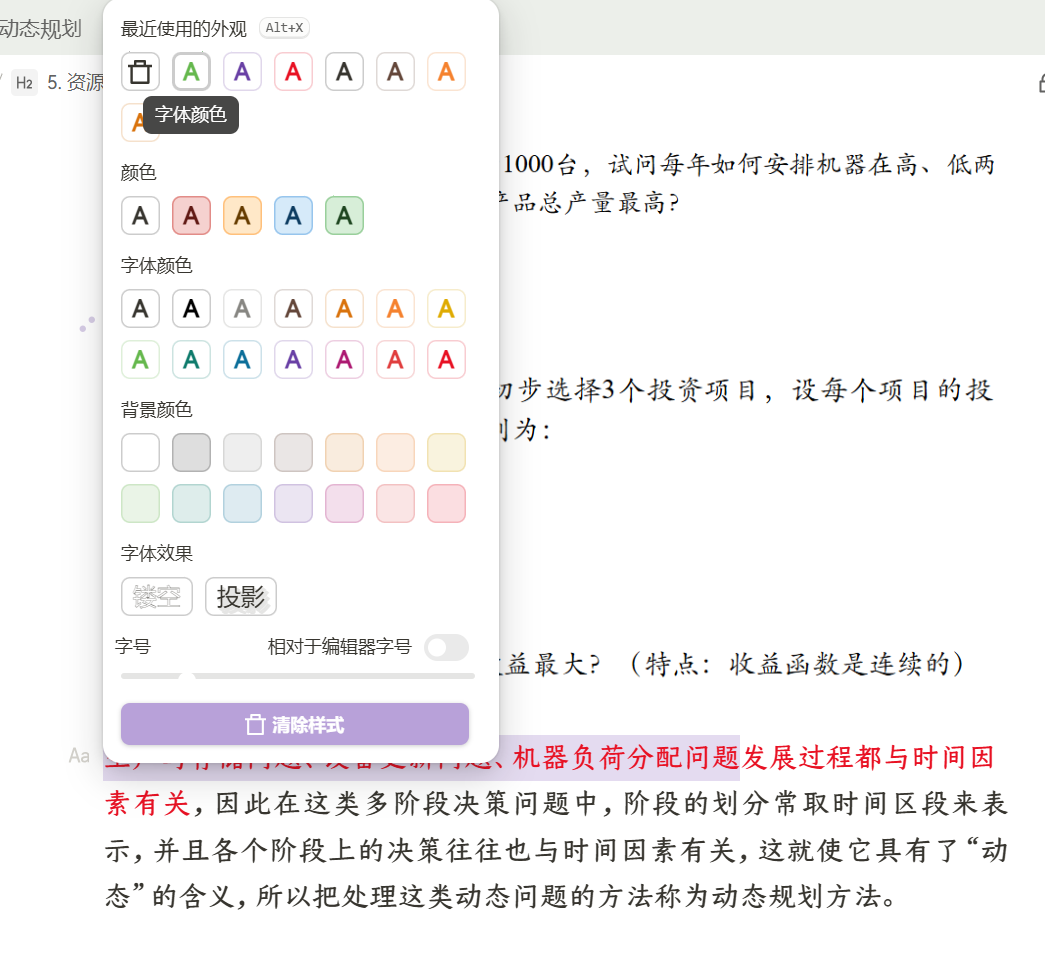Pick the white background color swatch

[x=141, y=452]
